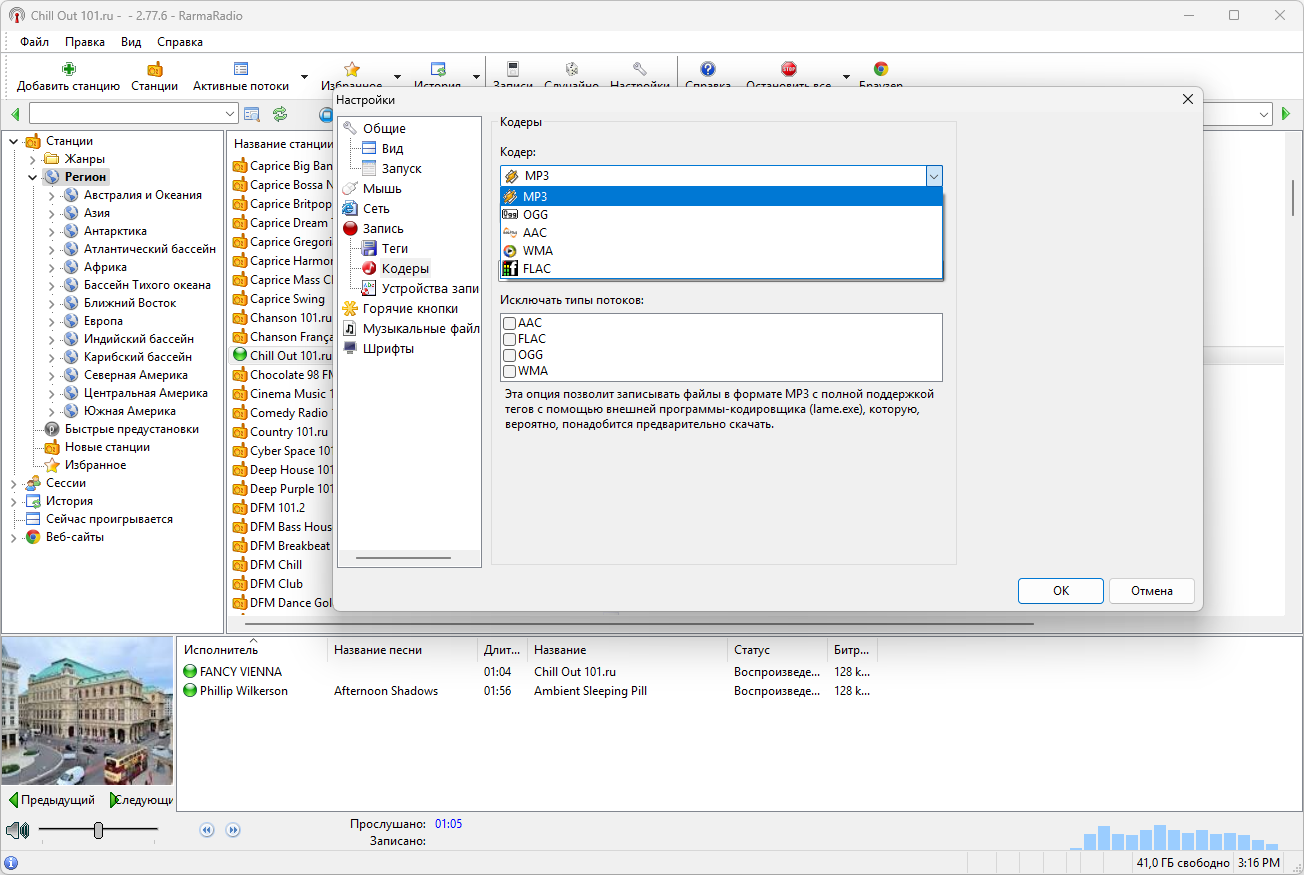Confirm settings with the OK button

[x=1061, y=591]
